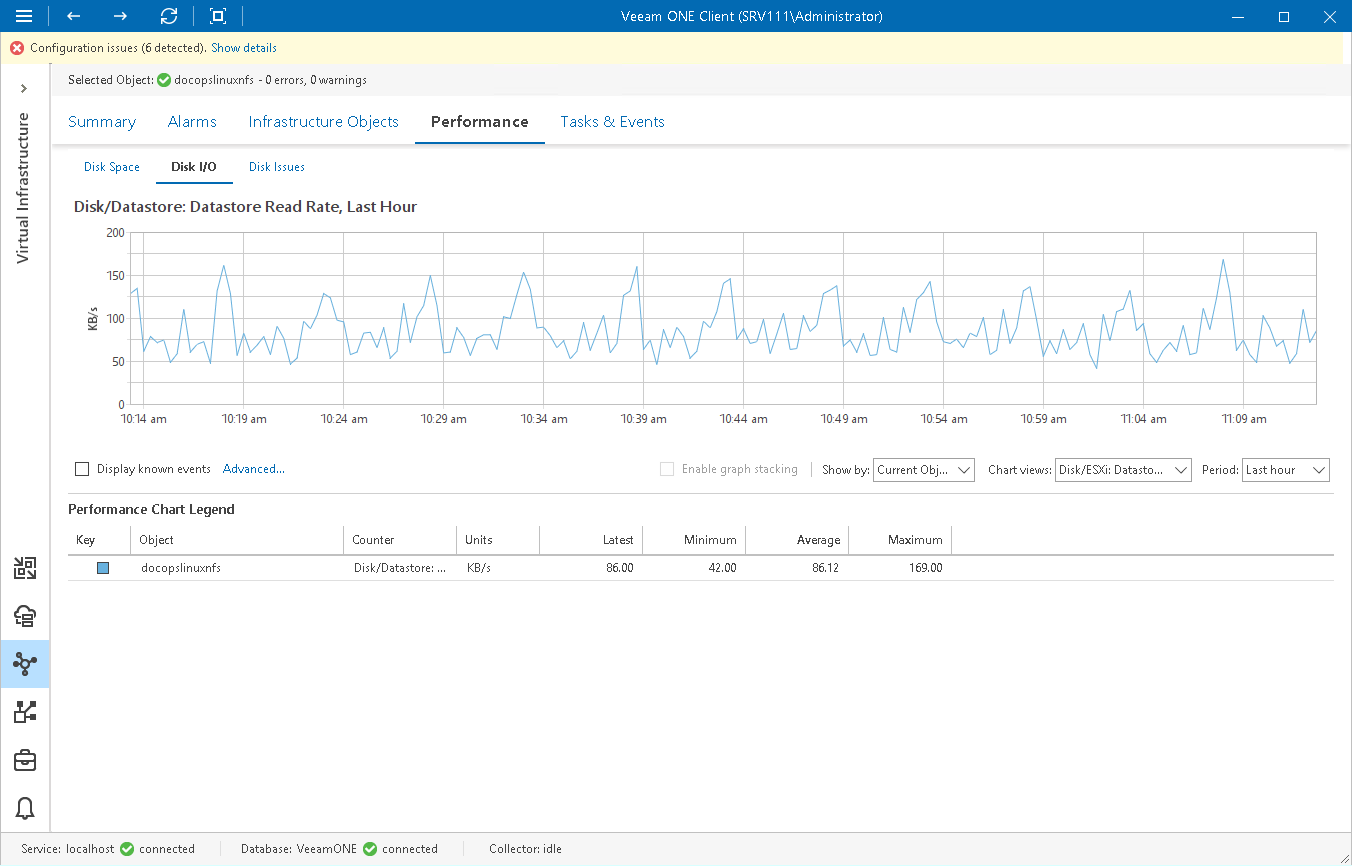Viewport: 1352px width, 866px height.
Task: Click the 86.12 average value cell
Action: [x=825, y=568]
